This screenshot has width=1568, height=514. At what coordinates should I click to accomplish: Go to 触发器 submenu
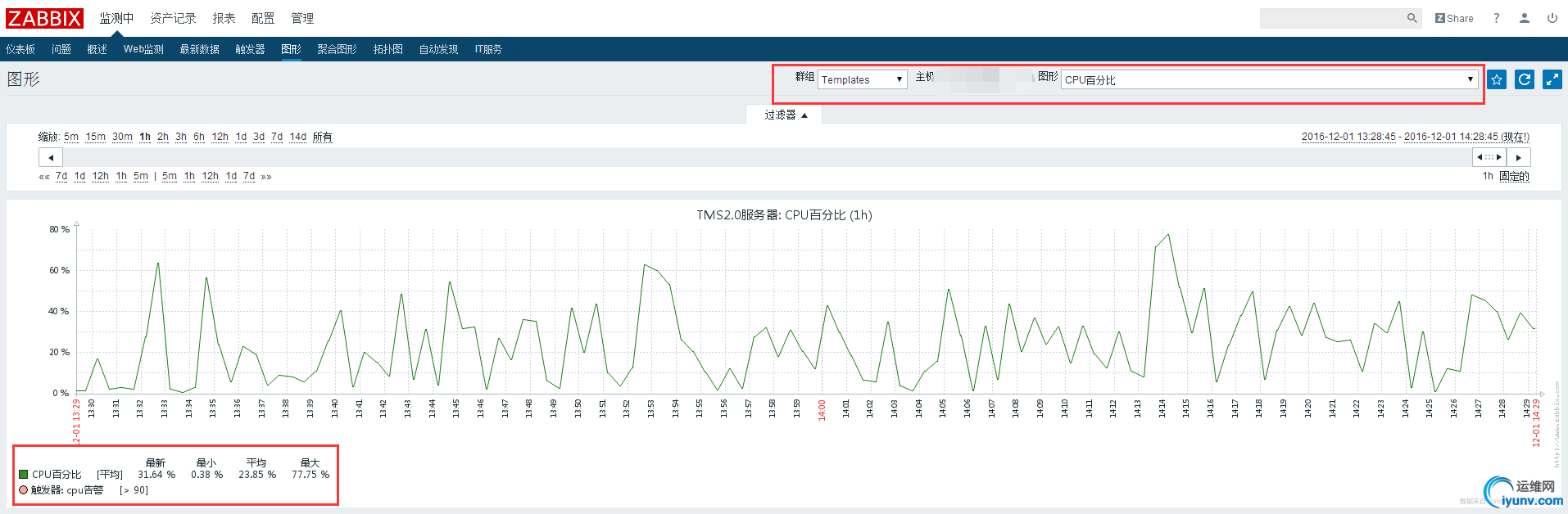pyautogui.click(x=250, y=49)
